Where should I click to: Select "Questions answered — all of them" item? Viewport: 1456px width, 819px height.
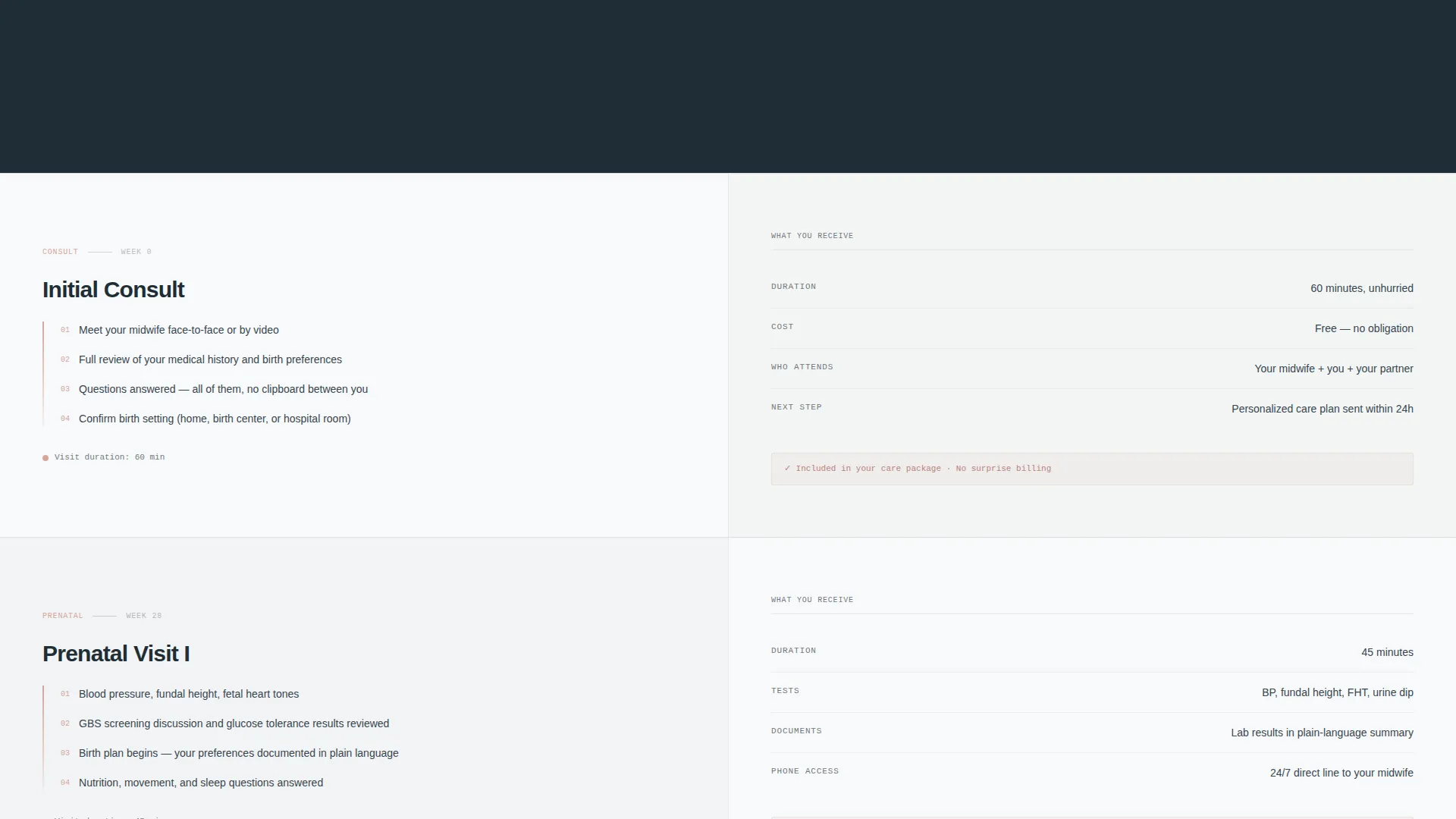[x=223, y=389]
